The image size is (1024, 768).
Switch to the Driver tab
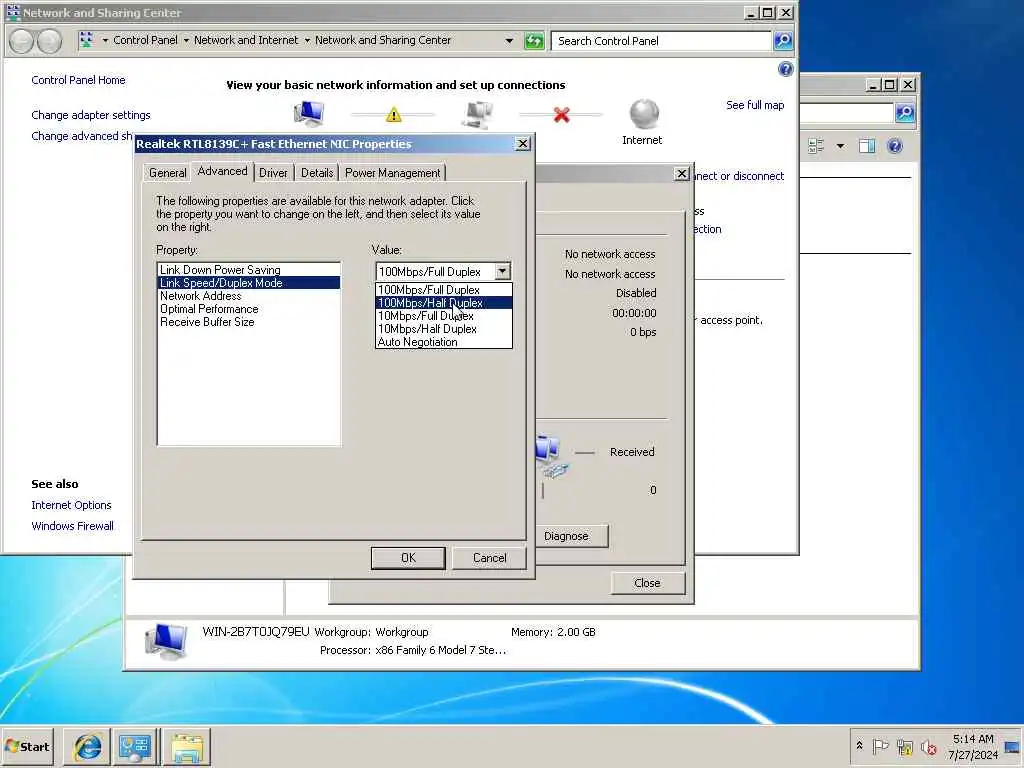[x=273, y=173]
